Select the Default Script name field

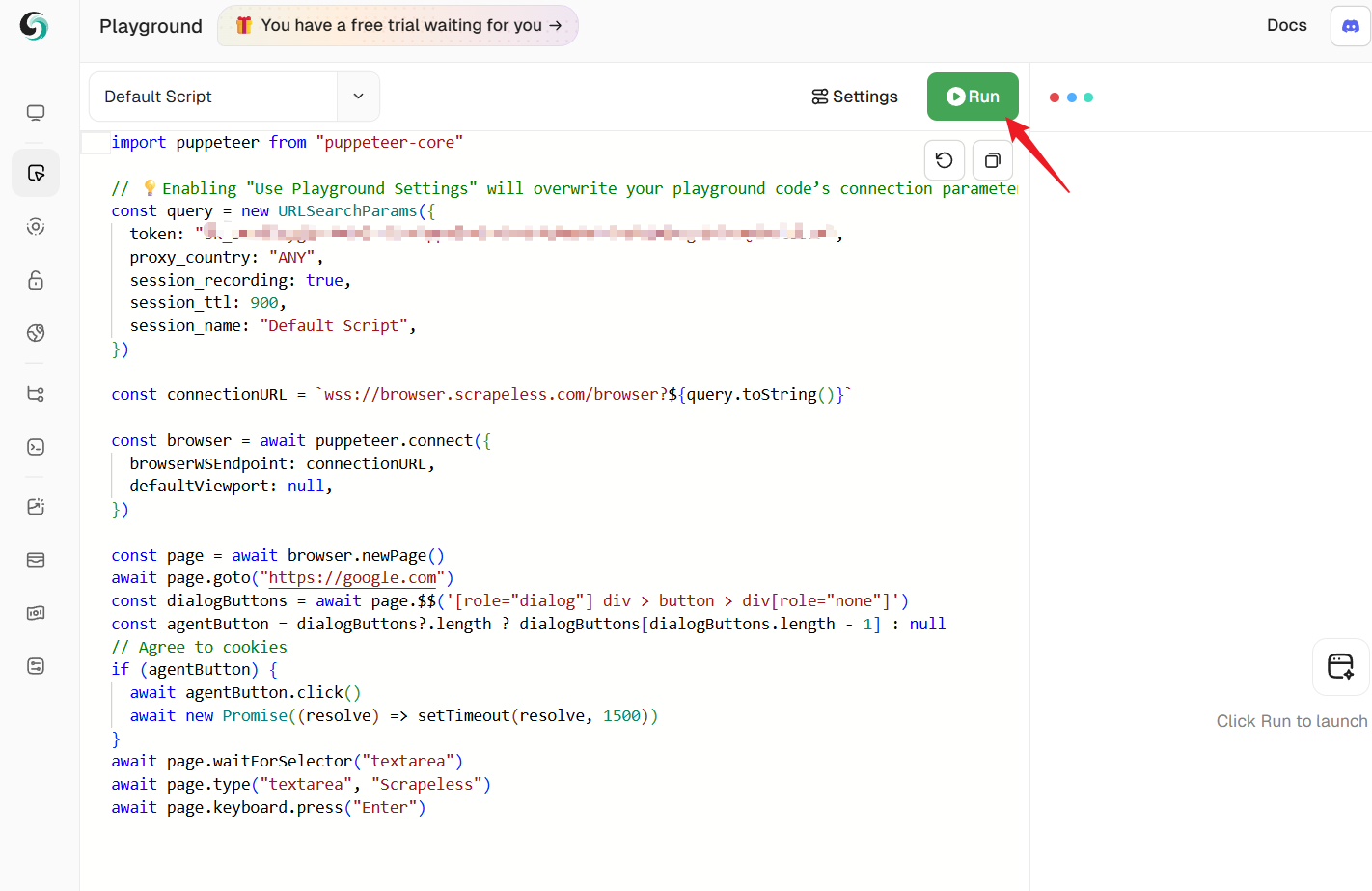(213, 97)
